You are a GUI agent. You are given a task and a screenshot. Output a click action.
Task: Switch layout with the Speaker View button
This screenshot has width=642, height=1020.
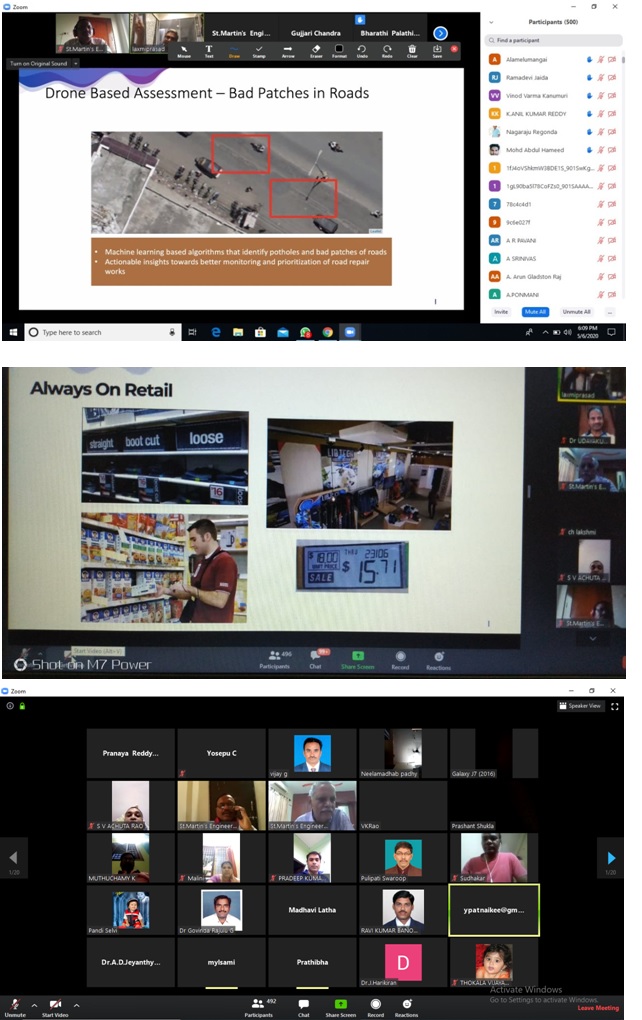[580, 706]
